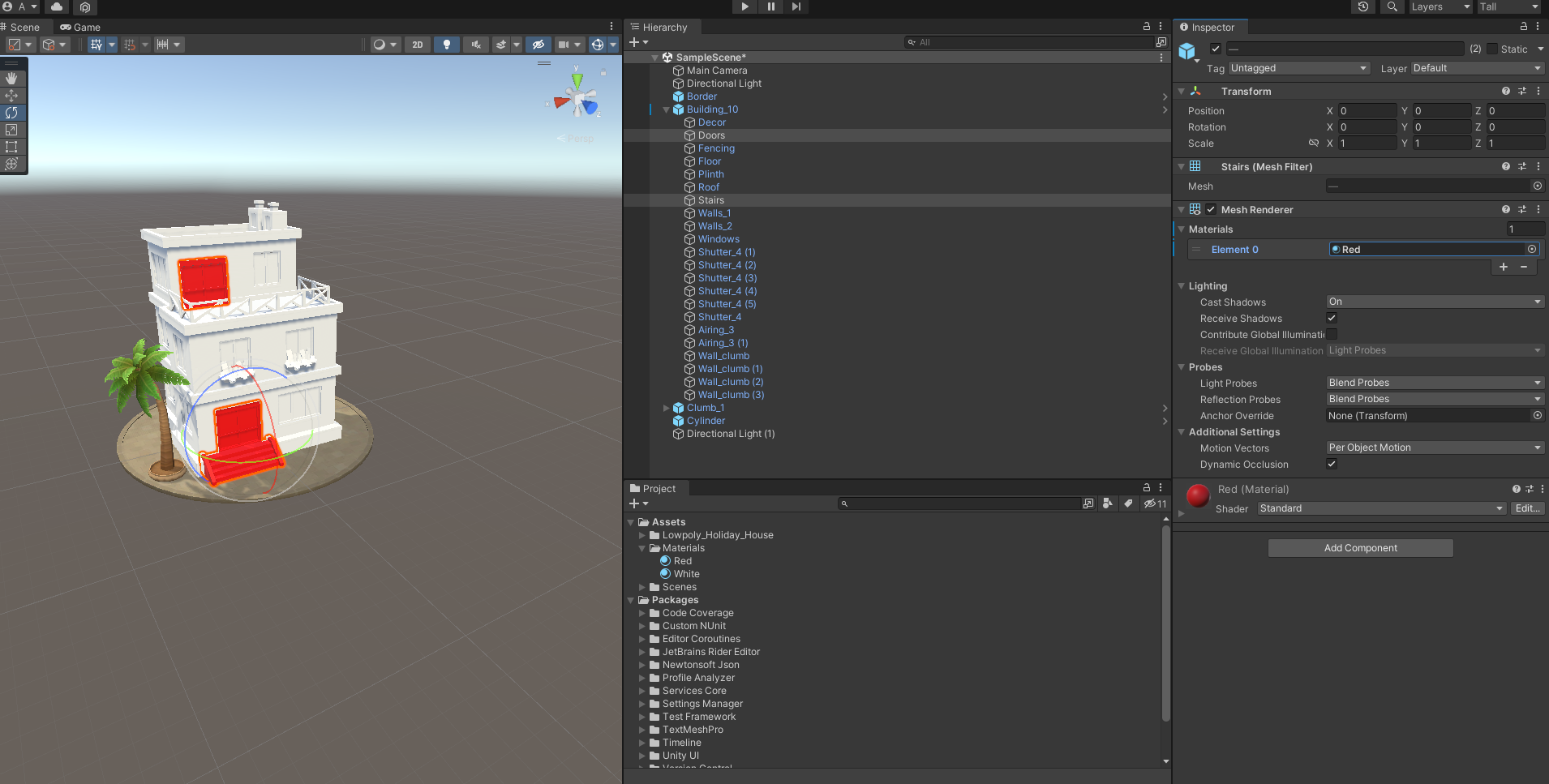Toggle the scale constrain proportions link
The width and height of the screenshot is (1549, 784).
[1313, 144]
